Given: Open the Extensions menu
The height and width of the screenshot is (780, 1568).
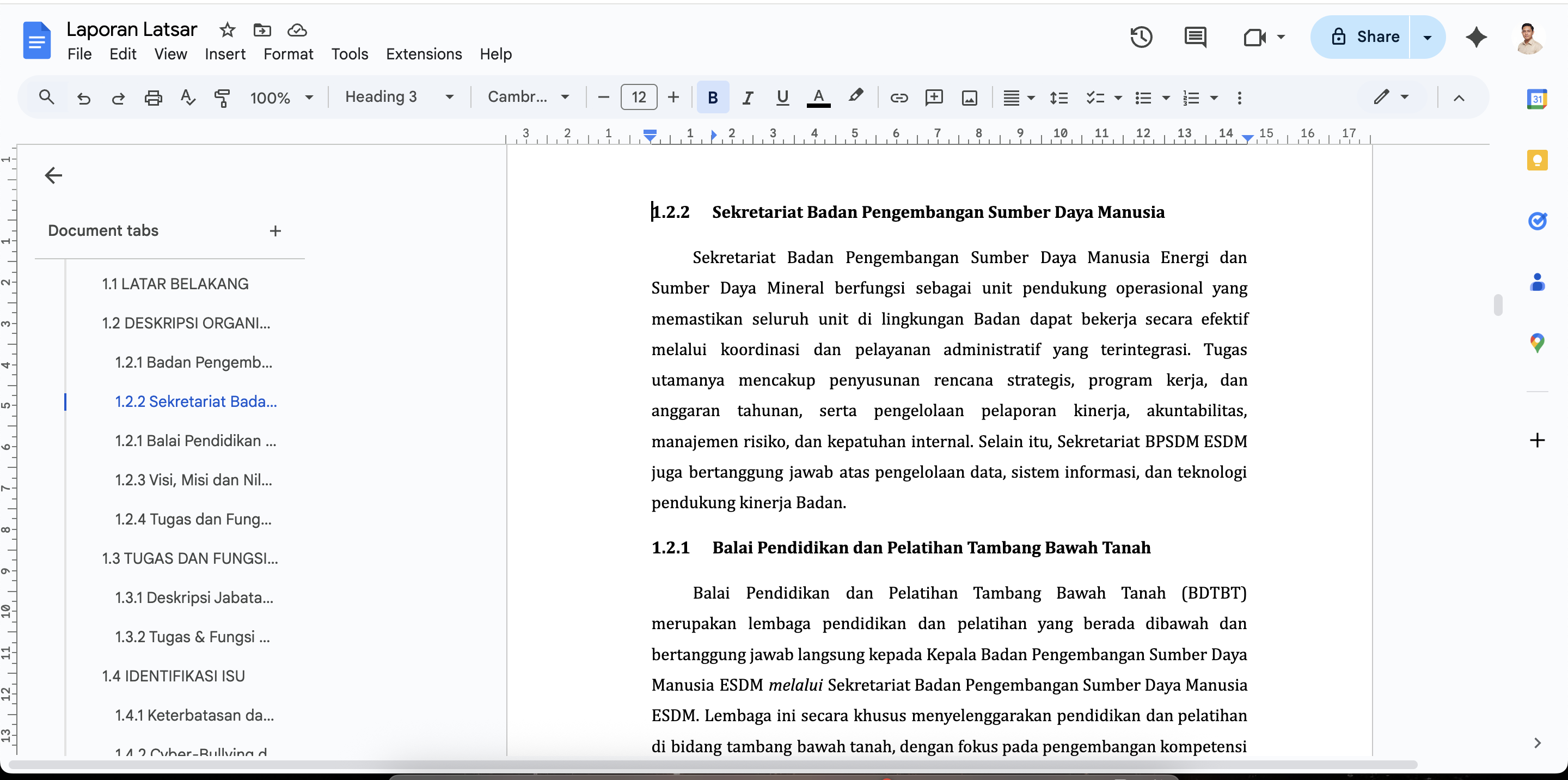Looking at the screenshot, I should click(424, 54).
